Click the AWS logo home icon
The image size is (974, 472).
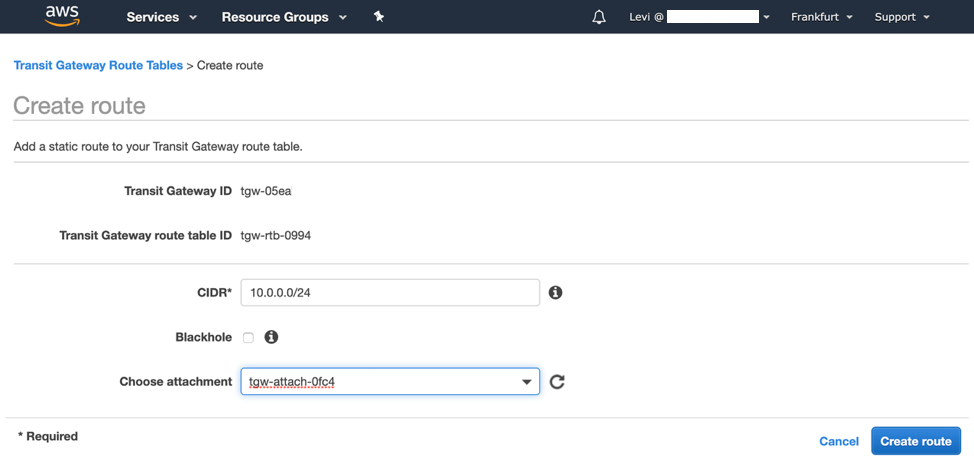[x=62, y=16]
